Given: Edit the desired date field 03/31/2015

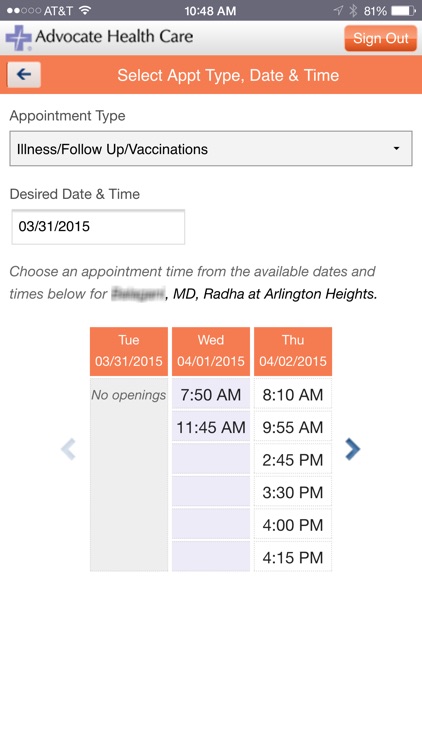Looking at the screenshot, I should (x=98, y=227).
